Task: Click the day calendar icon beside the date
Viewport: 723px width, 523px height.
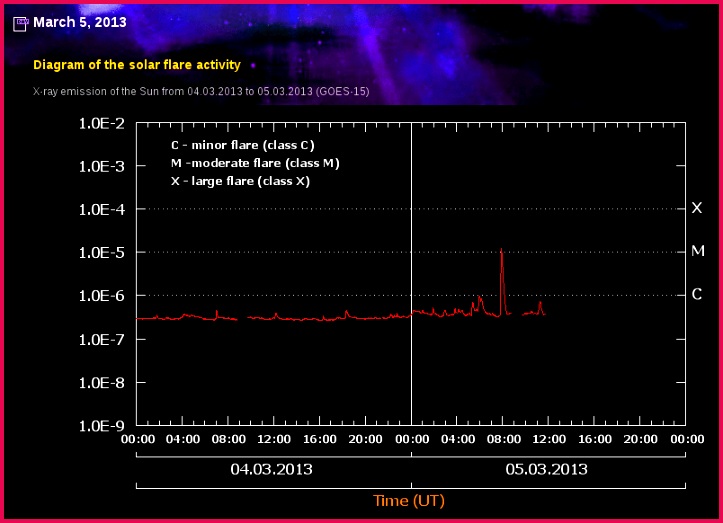Action: point(20,23)
